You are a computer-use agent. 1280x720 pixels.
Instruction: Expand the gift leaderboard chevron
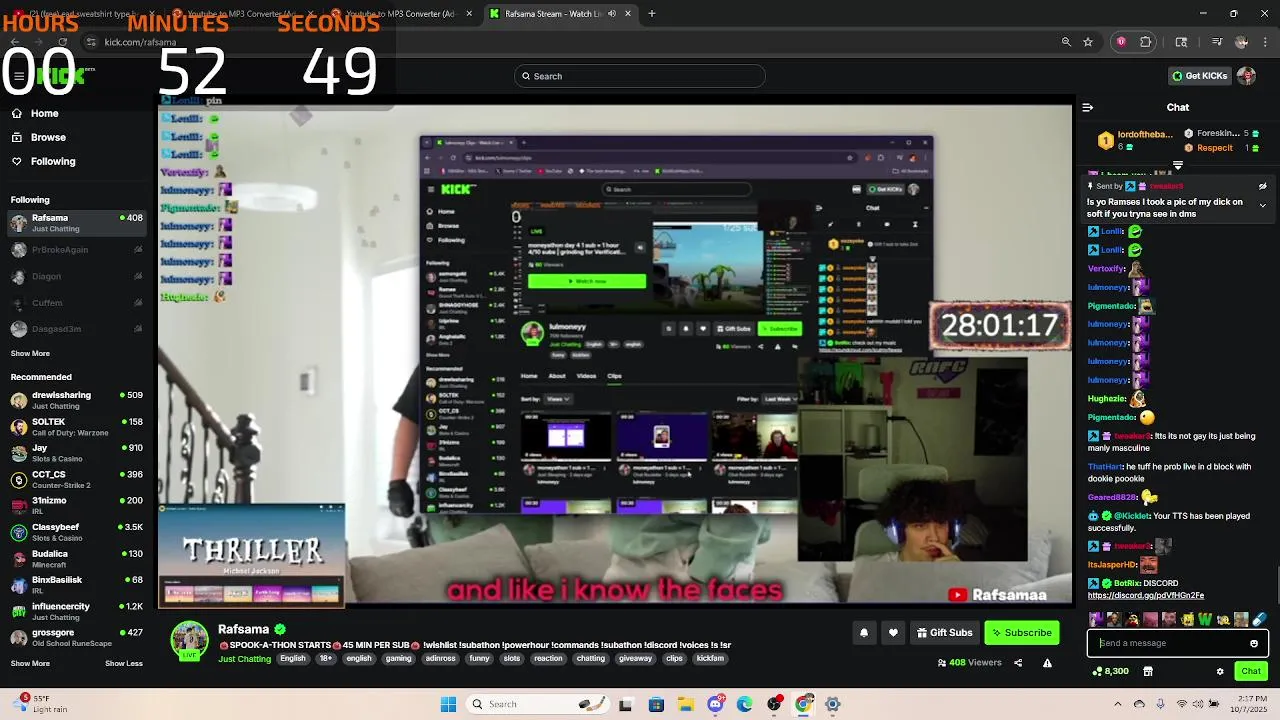click(x=1178, y=166)
